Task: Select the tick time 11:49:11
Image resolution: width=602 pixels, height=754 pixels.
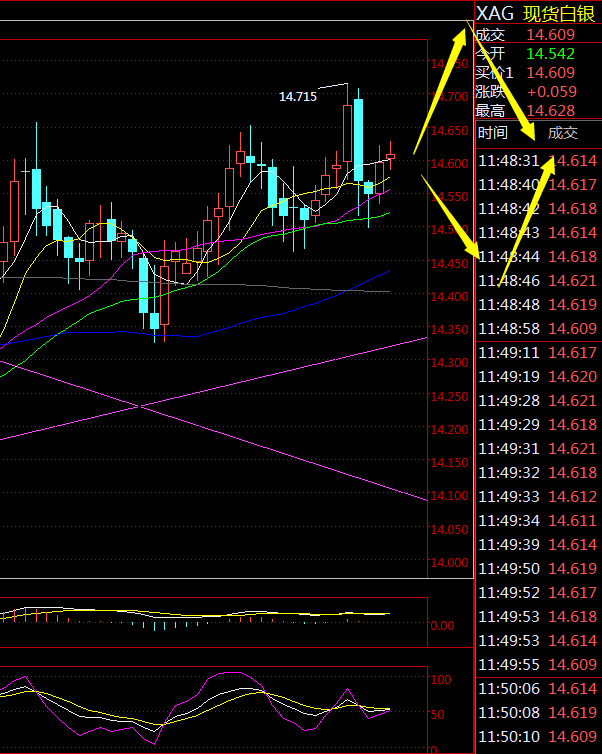Action: (509, 352)
